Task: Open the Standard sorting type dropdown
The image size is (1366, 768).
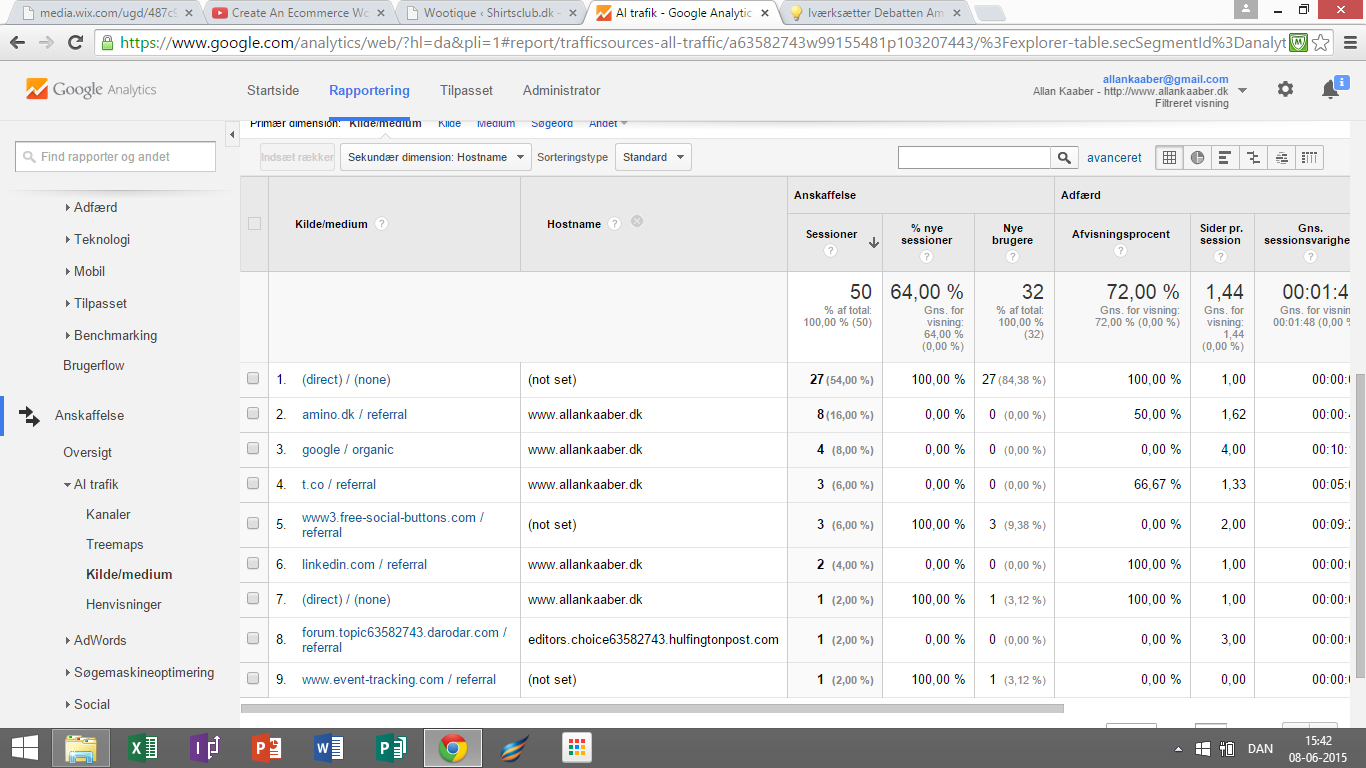Action: pyautogui.click(x=653, y=157)
